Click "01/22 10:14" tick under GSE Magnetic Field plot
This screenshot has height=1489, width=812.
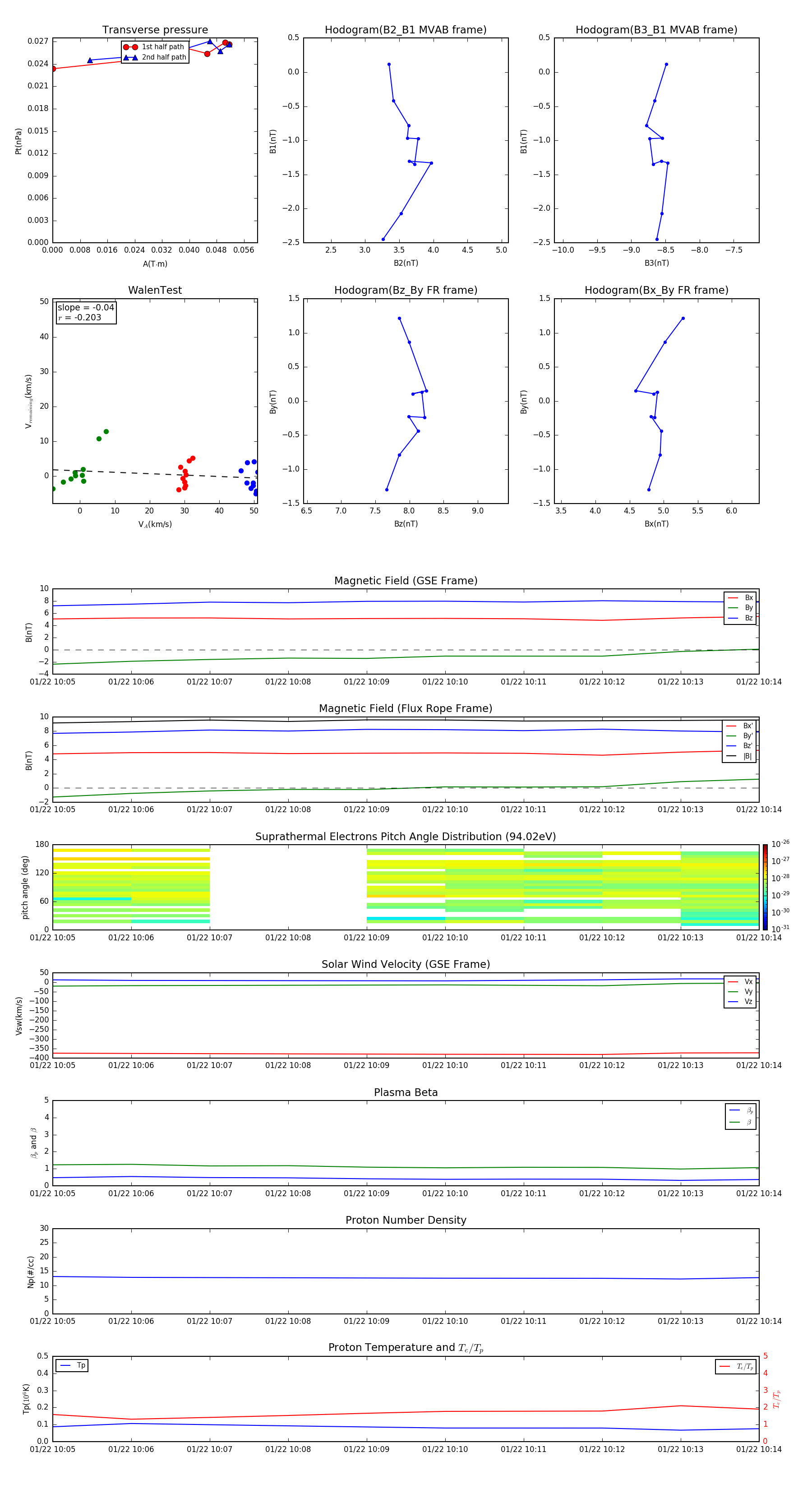click(759, 682)
